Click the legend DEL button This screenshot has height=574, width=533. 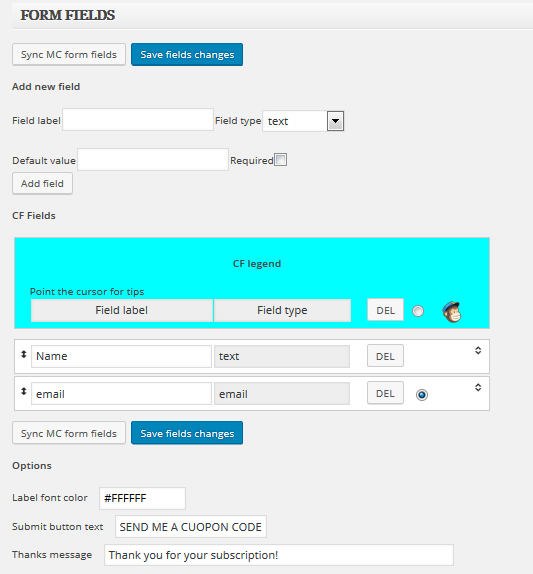[x=385, y=310]
